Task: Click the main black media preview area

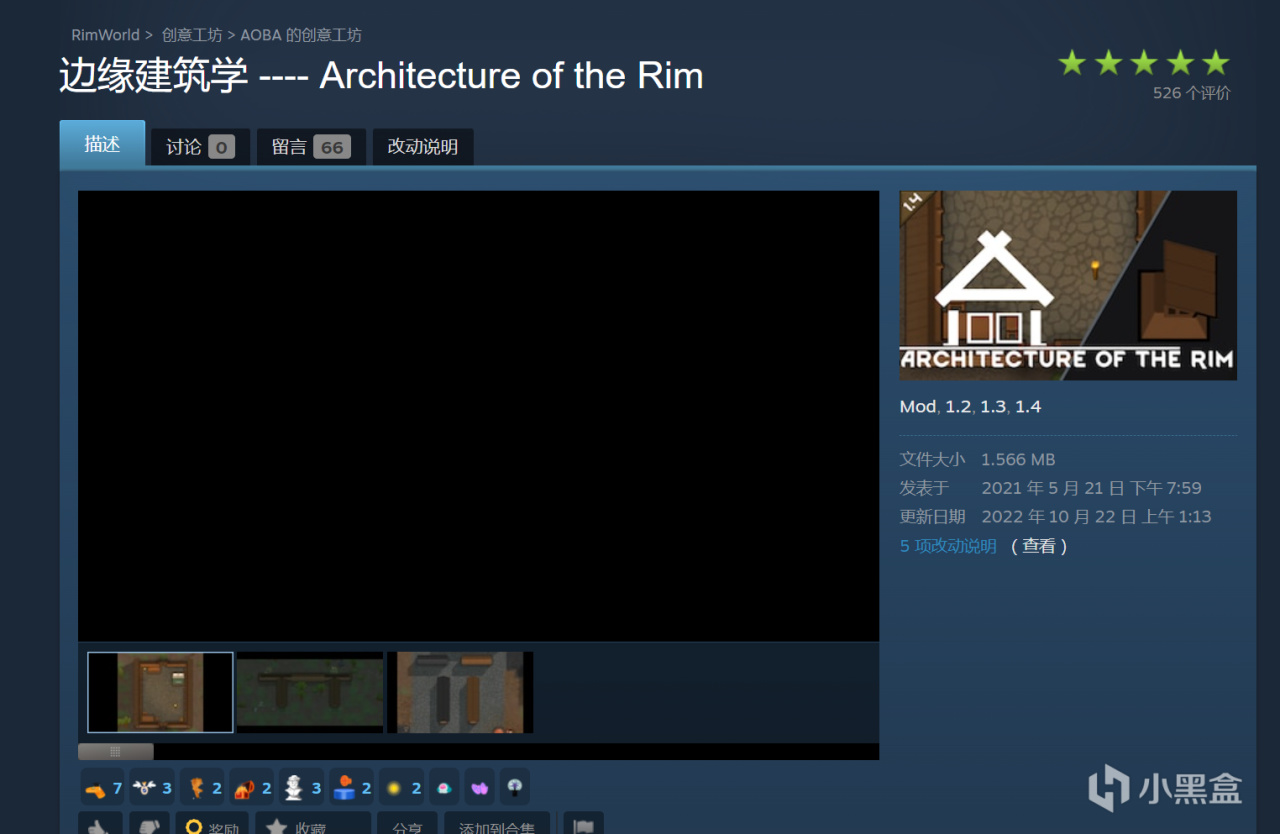Action: [x=479, y=416]
